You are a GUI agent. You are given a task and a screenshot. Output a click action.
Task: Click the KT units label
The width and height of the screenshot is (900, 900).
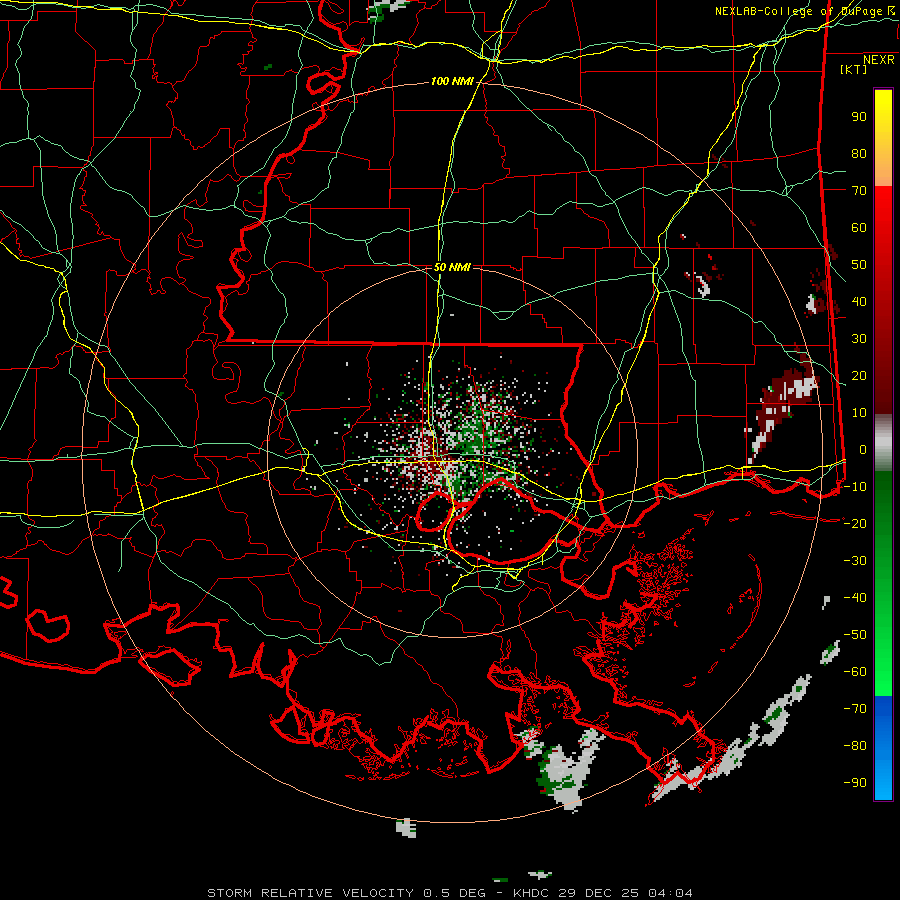pyautogui.click(x=854, y=69)
